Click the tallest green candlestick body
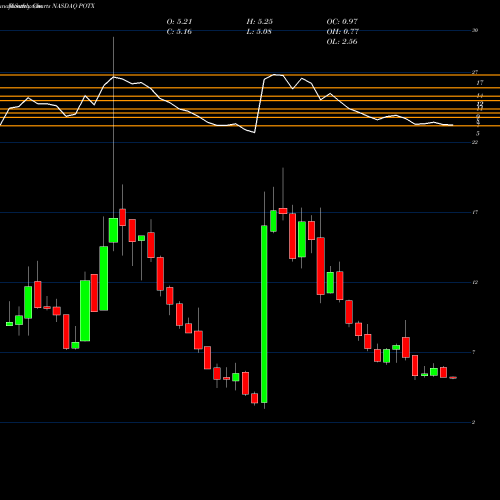 coord(264,314)
